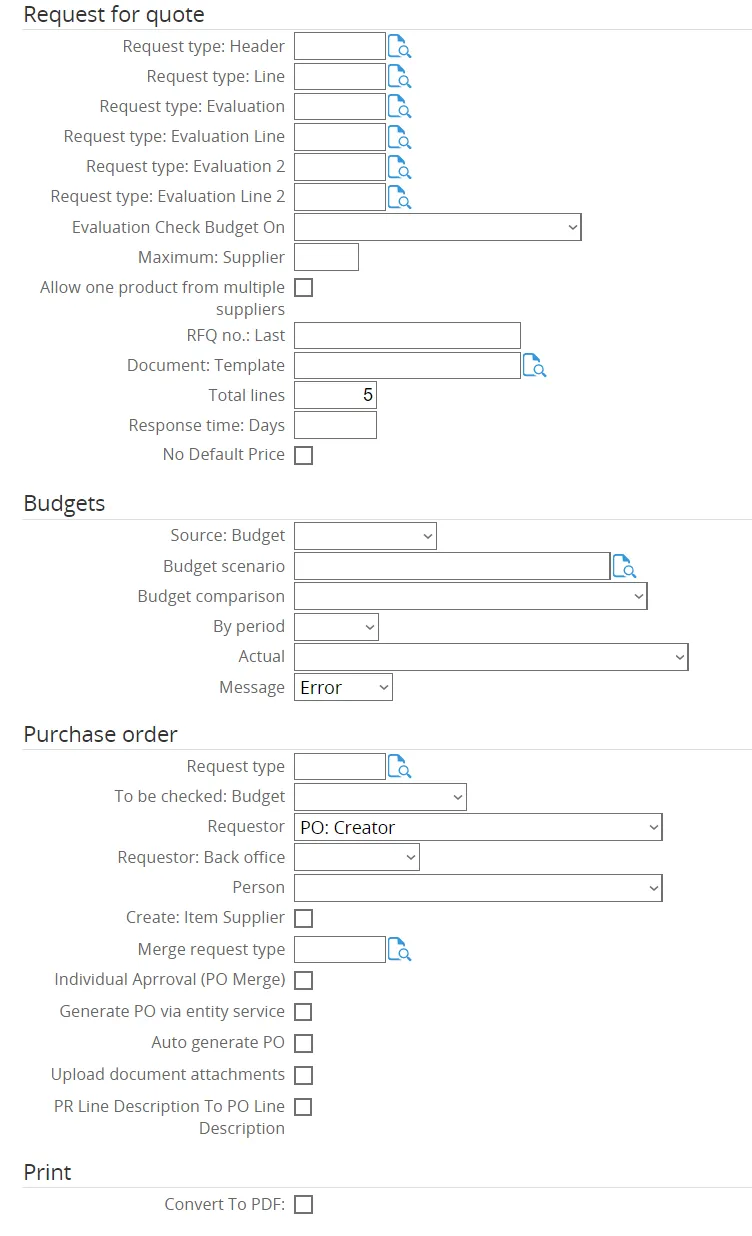Image resolution: width=752 pixels, height=1236 pixels.
Task: Open the Message dropdown showing Error
Action: [x=343, y=688]
